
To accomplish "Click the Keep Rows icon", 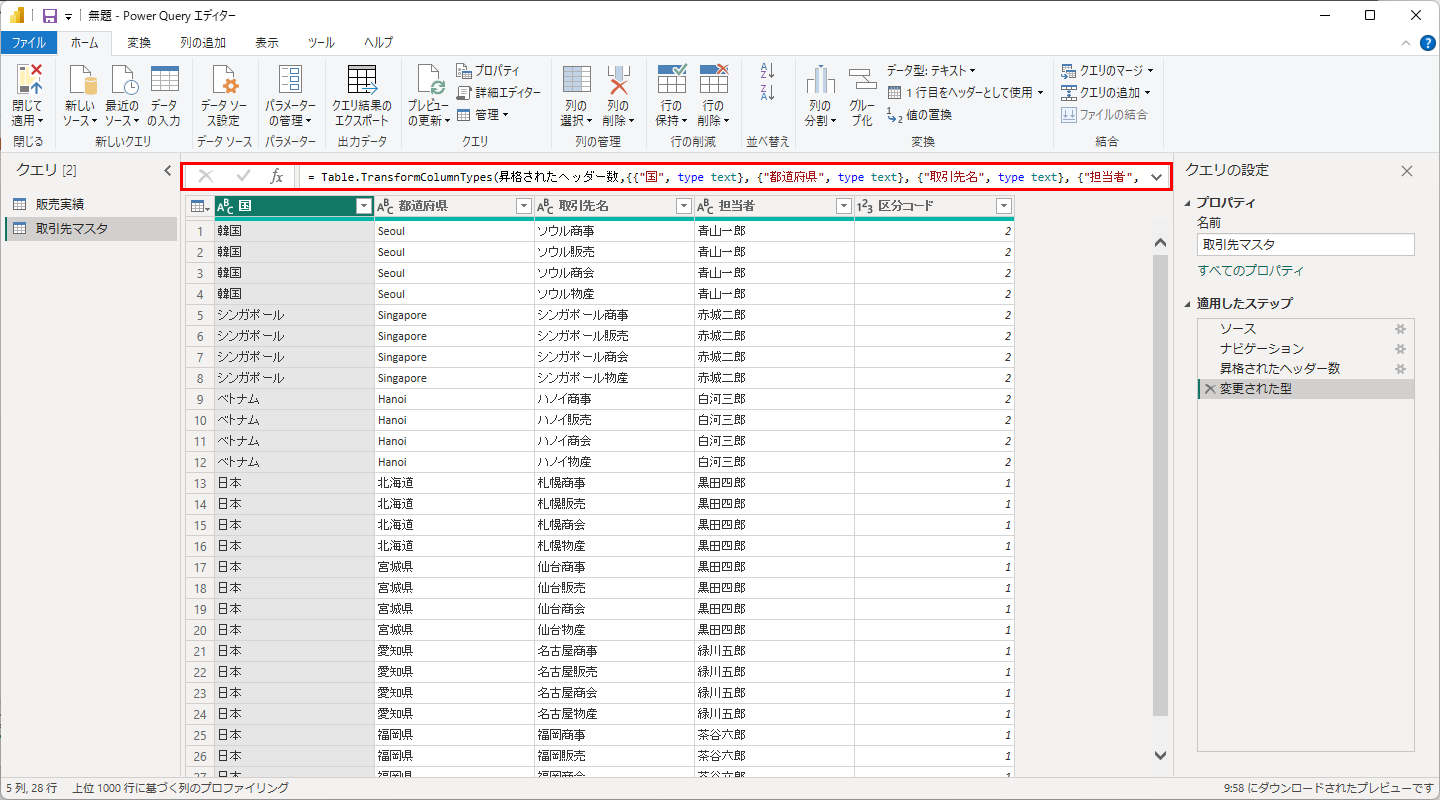I will pyautogui.click(x=671, y=79).
